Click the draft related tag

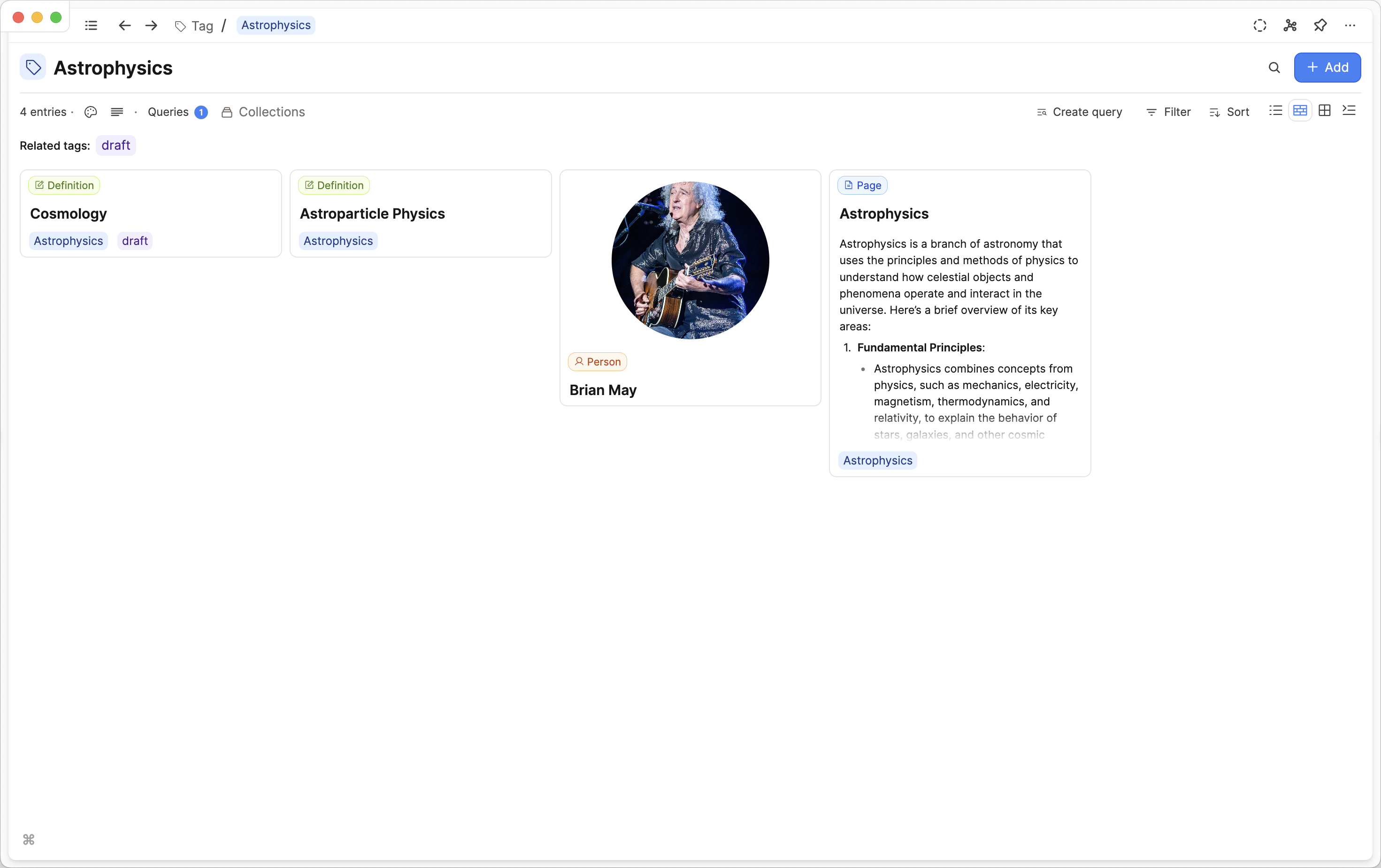click(x=116, y=145)
